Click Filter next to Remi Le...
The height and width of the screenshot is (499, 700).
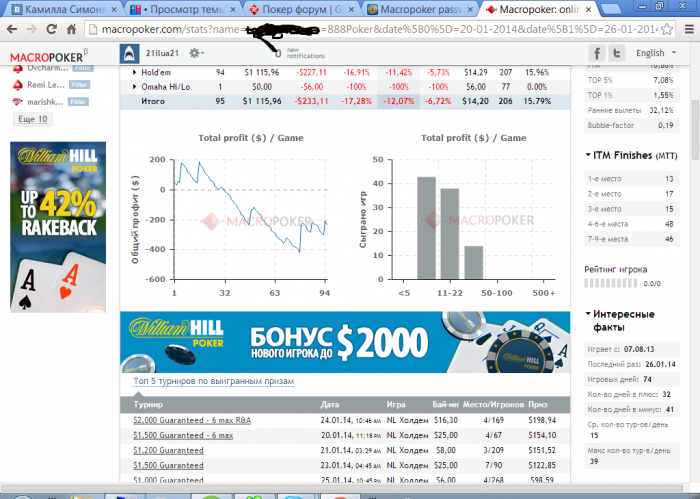(x=79, y=85)
